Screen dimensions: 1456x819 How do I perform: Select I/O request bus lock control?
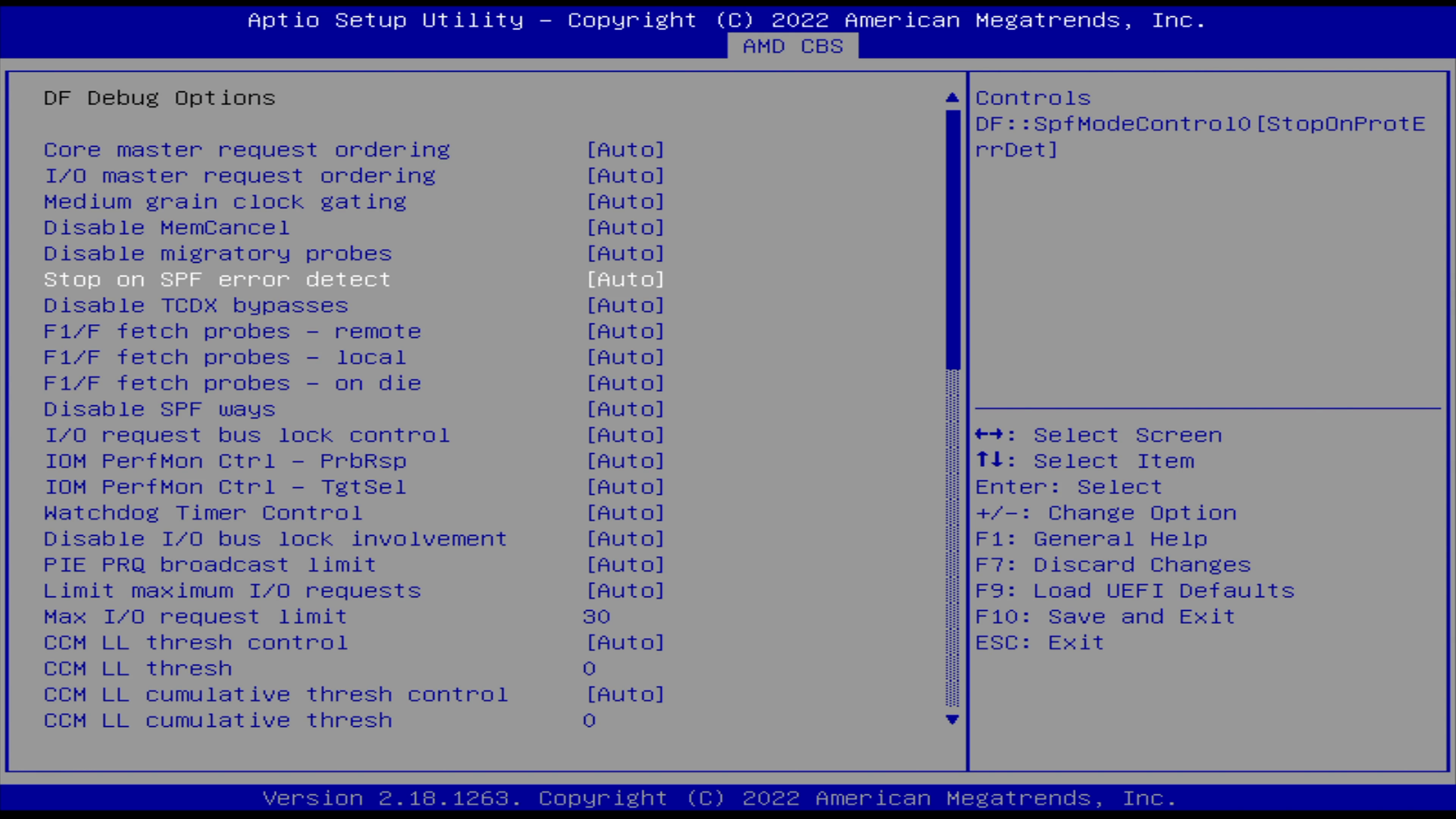pyautogui.click(x=247, y=436)
